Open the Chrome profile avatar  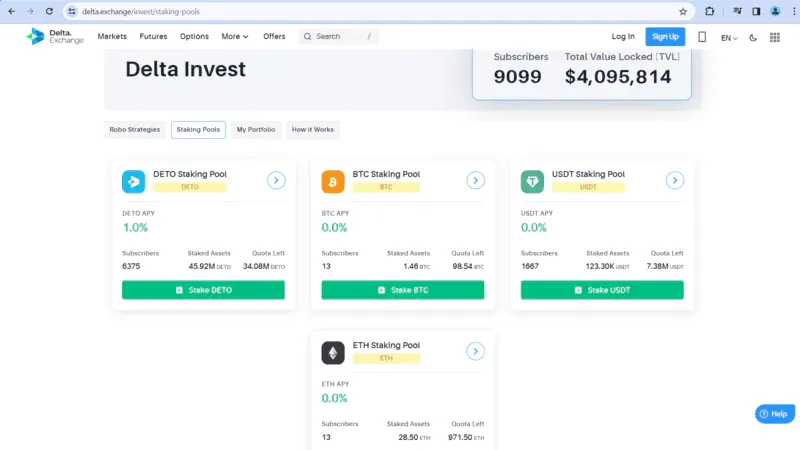[x=775, y=11]
